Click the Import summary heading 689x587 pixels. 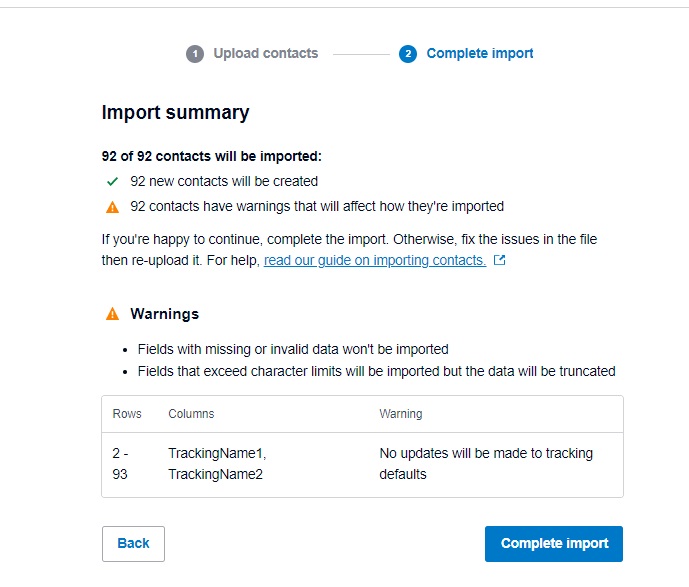point(175,113)
